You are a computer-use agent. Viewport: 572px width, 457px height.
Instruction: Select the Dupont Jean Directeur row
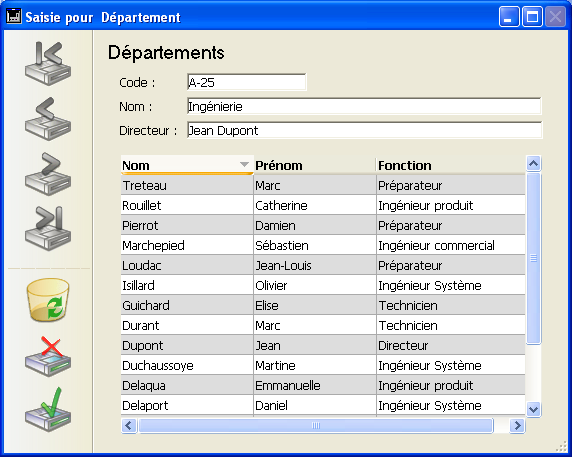(x=323, y=345)
